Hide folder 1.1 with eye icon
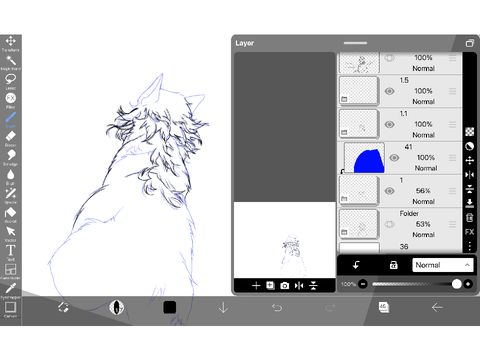480x360 pixels. (x=389, y=124)
